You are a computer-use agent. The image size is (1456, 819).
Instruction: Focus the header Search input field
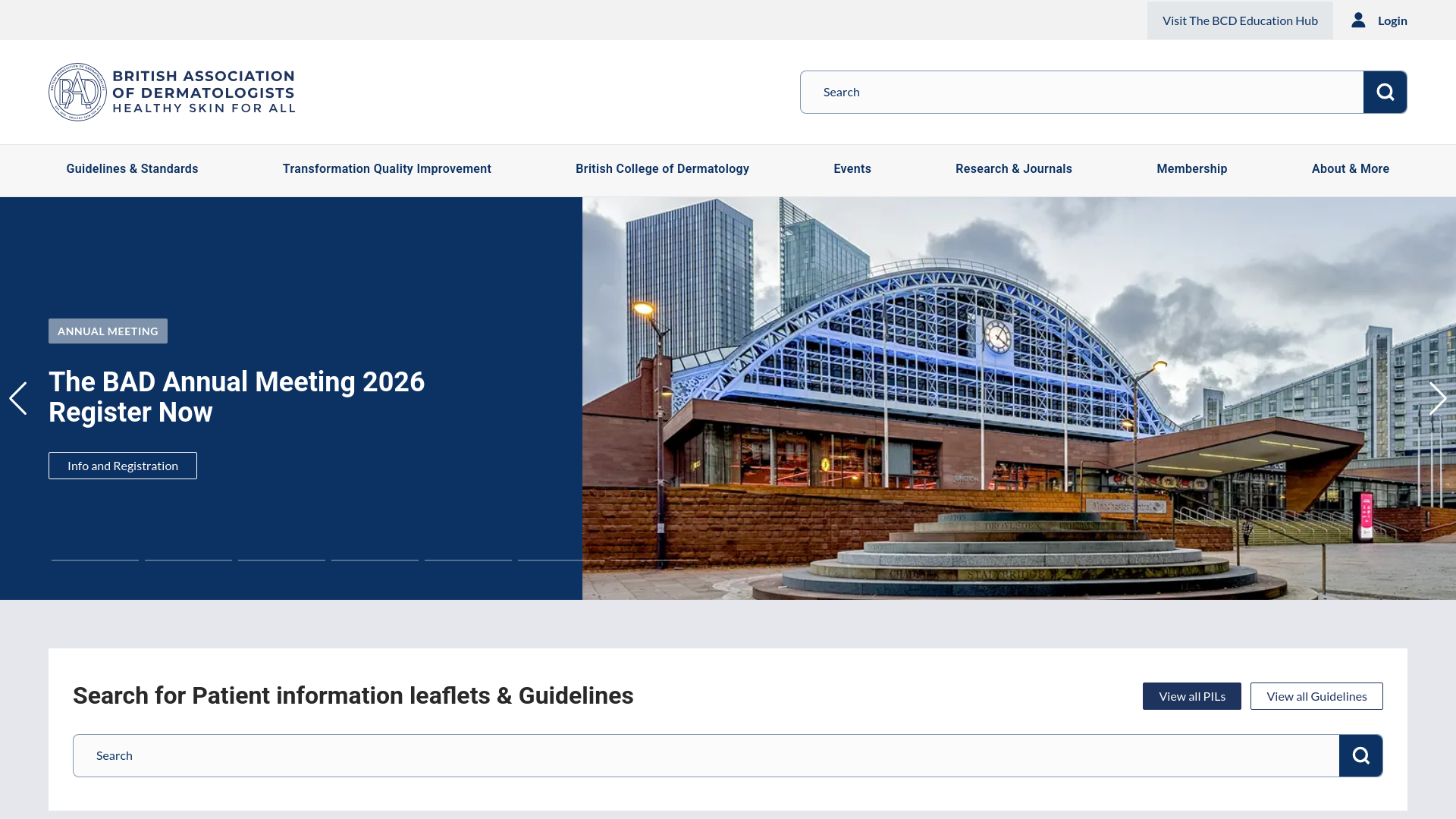click(x=1081, y=92)
